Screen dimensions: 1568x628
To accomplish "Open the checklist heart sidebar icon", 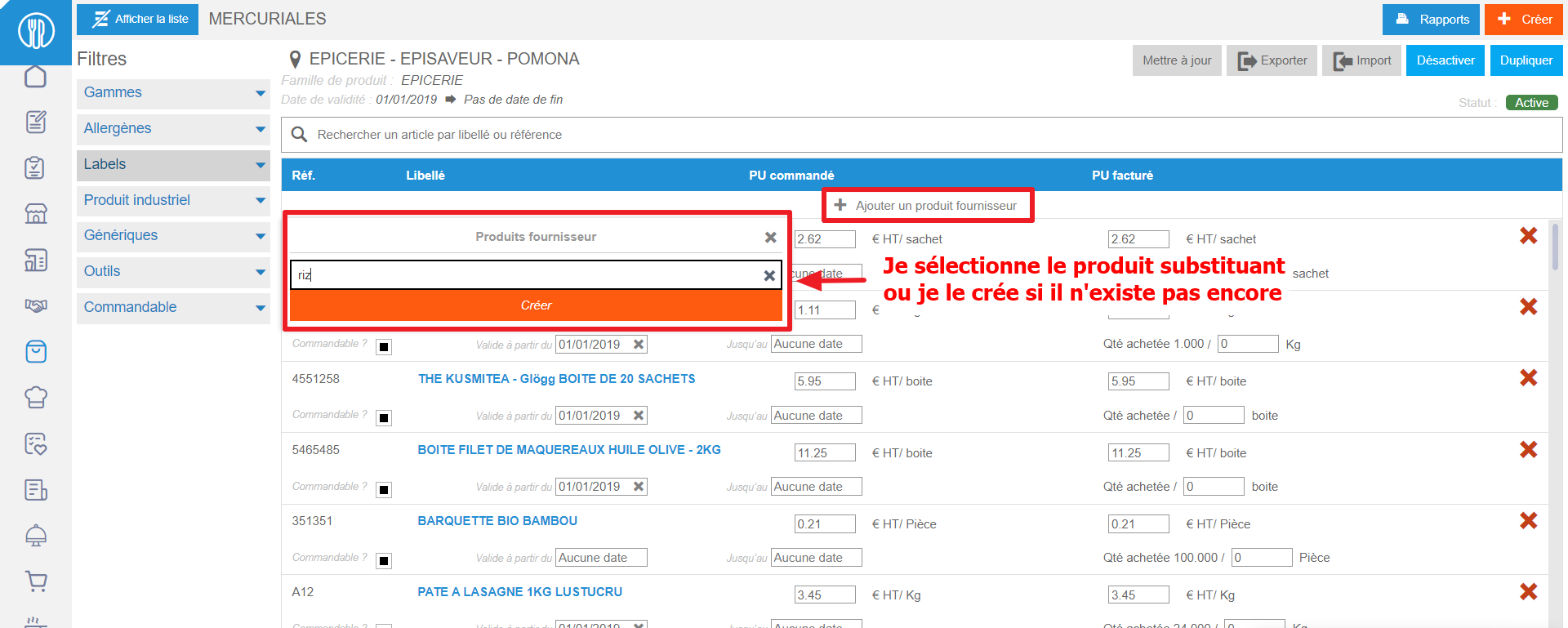I will (35, 443).
